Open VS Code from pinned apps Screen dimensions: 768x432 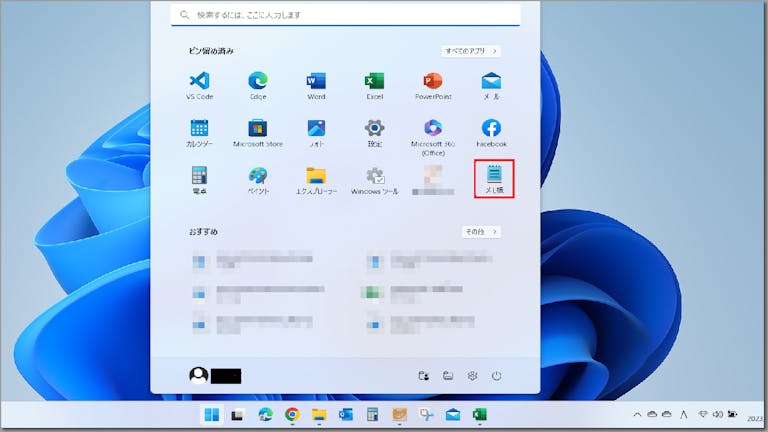pyautogui.click(x=199, y=86)
